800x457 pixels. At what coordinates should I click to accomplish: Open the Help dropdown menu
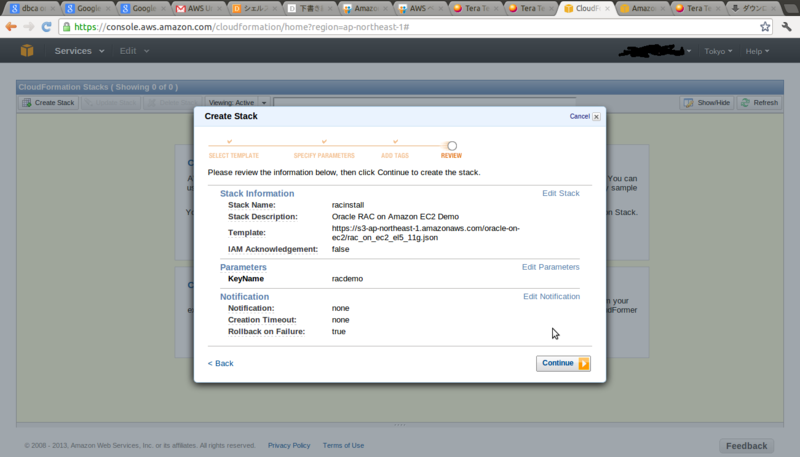pos(757,51)
